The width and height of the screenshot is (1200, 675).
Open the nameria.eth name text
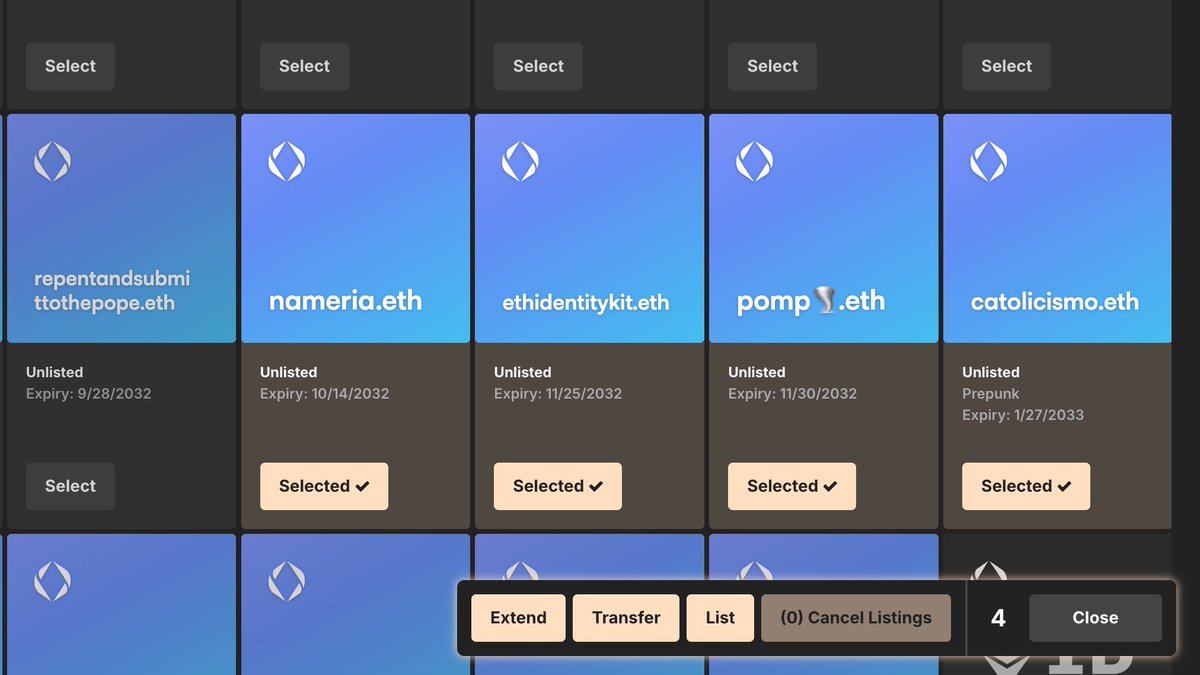click(345, 301)
